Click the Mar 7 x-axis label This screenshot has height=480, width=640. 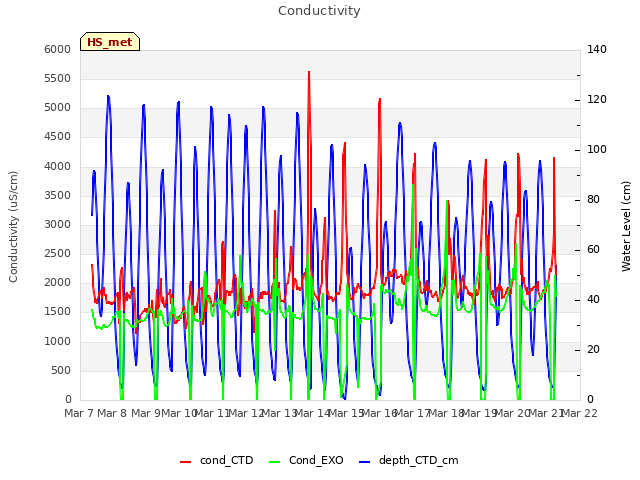(x=79, y=413)
